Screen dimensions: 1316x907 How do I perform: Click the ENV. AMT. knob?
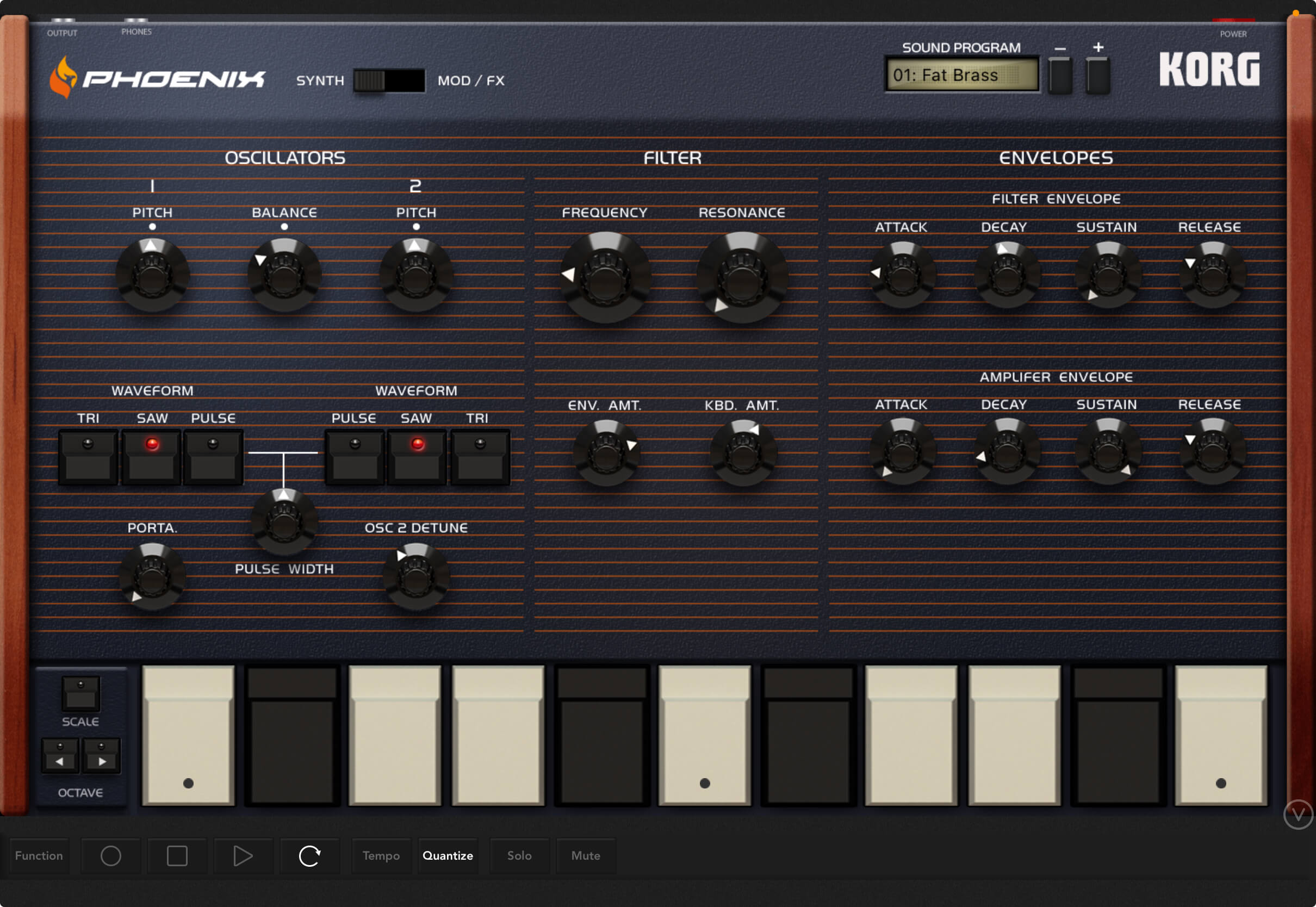606,453
